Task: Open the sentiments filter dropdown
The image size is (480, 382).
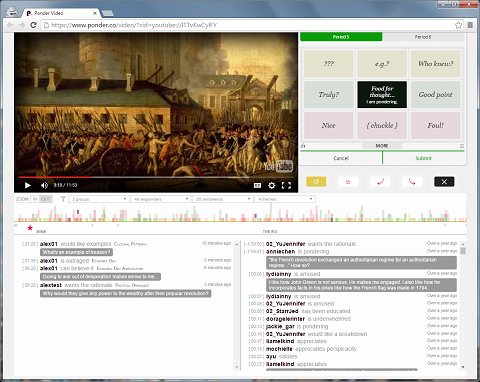Action: point(223,199)
